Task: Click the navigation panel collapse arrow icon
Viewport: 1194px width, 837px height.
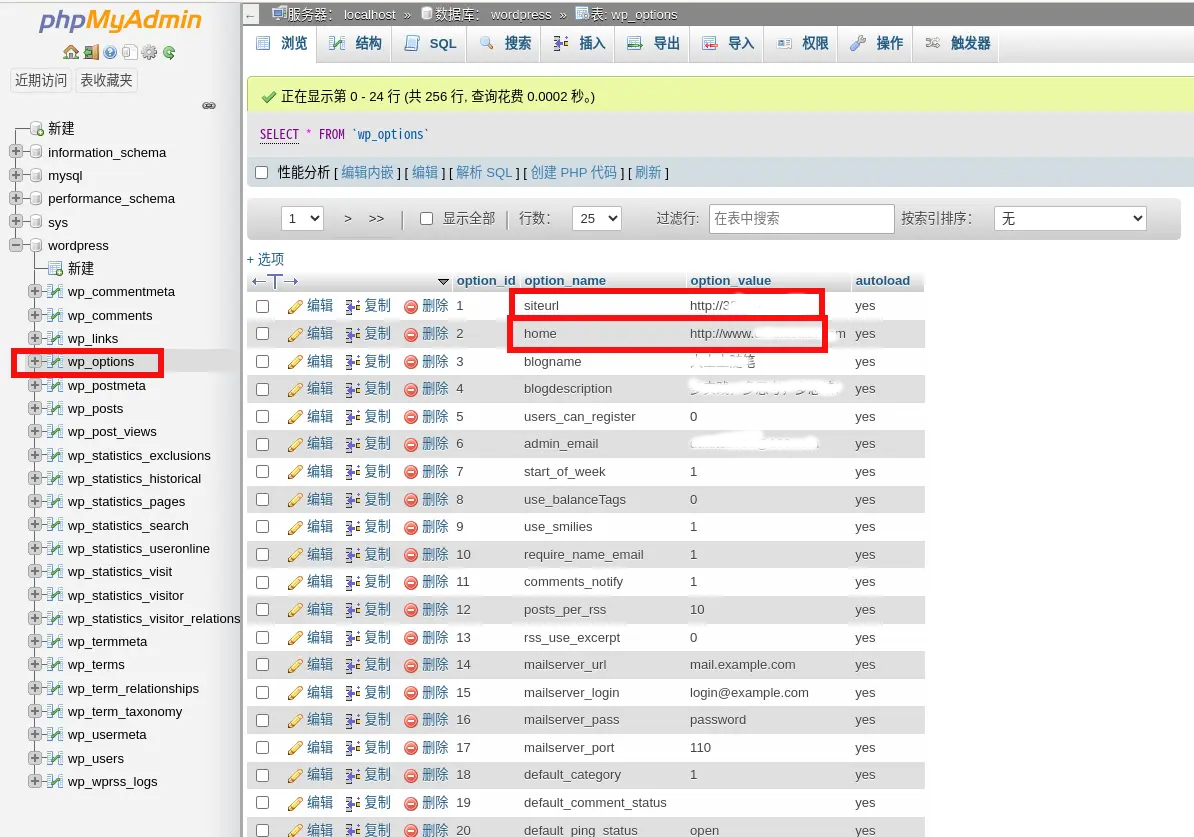Action: click(252, 14)
